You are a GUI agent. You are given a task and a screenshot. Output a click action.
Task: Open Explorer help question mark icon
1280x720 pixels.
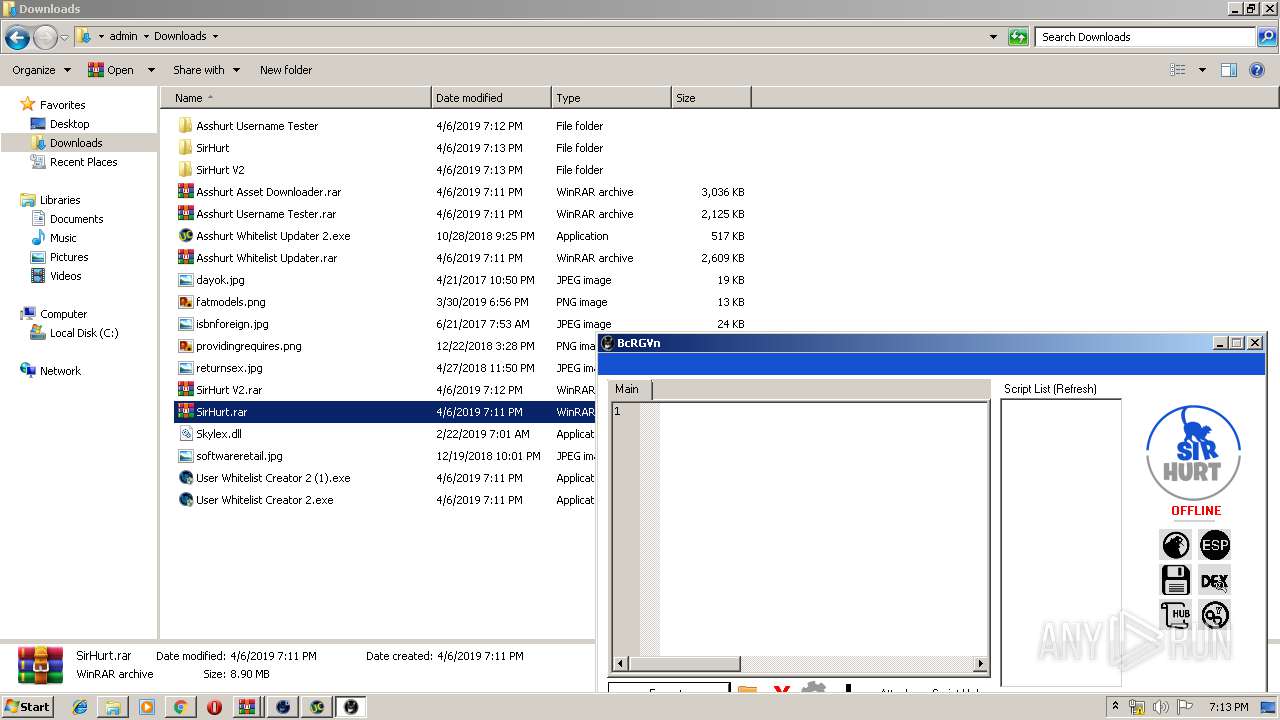click(1258, 70)
